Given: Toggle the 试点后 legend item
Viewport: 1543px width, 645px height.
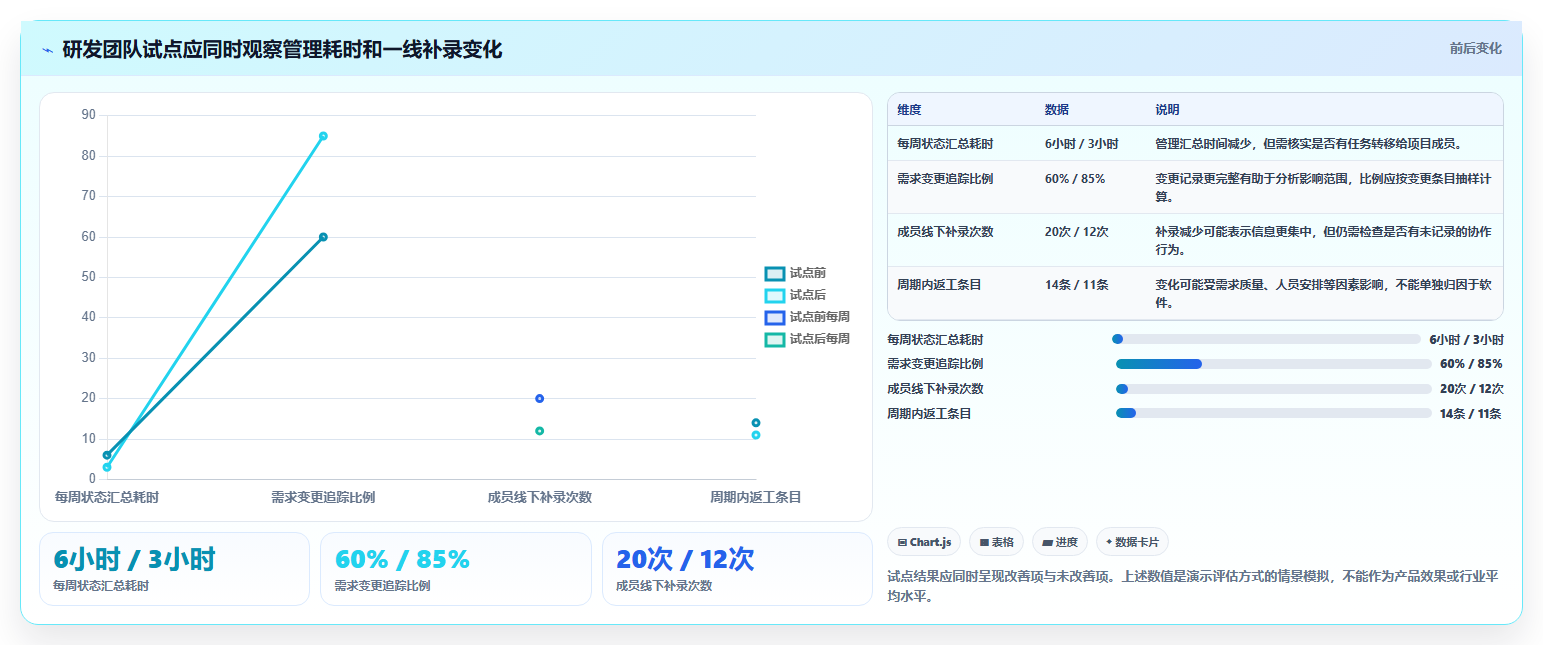Looking at the screenshot, I should point(796,295).
